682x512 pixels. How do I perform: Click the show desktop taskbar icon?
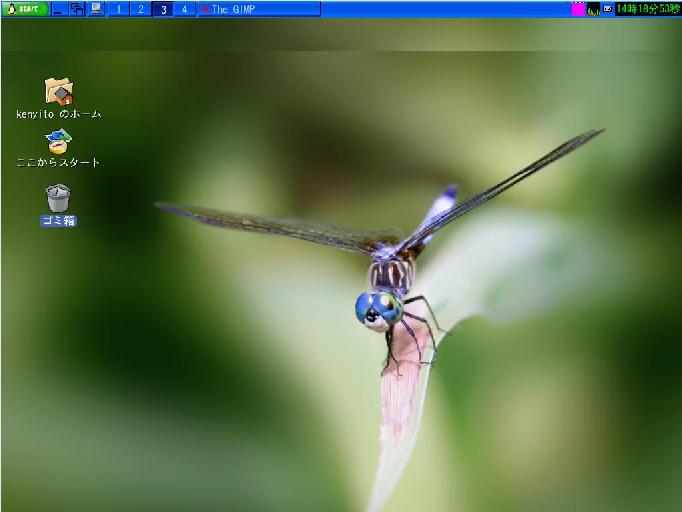click(x=58, y=9)
